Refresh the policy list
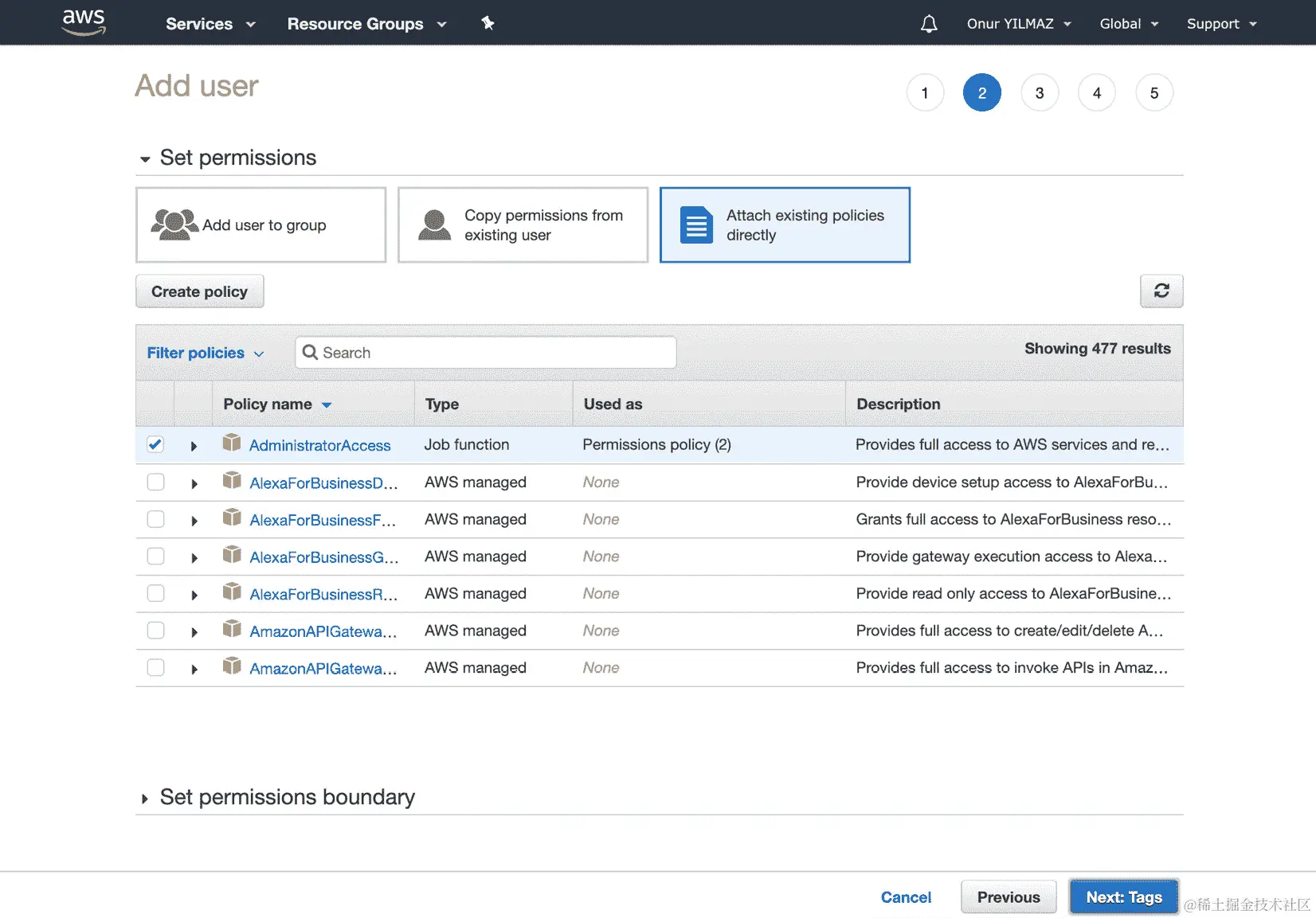This screenshot has height=918, width=1316. point(1161,291)
